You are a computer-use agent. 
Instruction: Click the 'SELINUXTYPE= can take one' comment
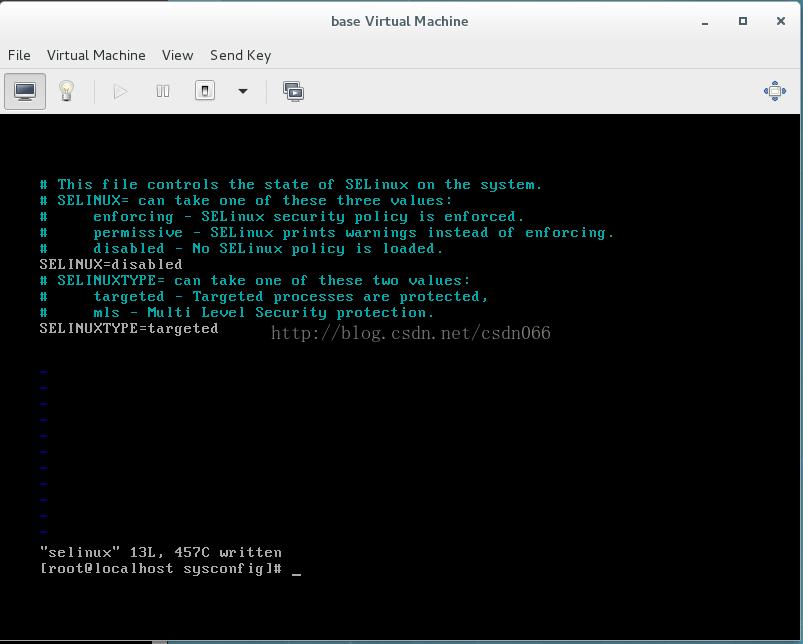pos(255,281)
